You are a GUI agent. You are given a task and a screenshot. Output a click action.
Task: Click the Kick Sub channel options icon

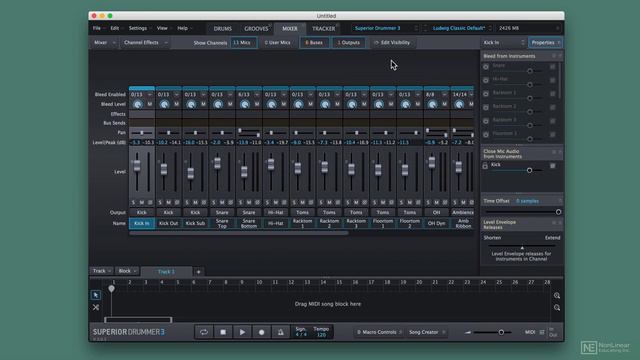pyautogui.click(x=204, y=202)
